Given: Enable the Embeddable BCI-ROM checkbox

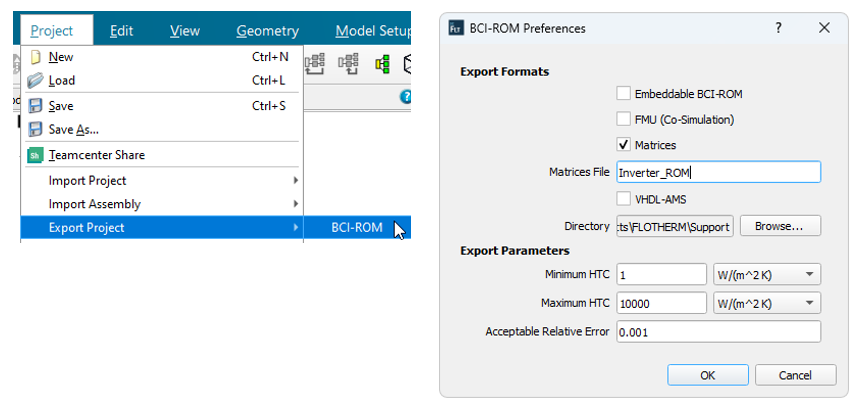Looking at the screenshot, I should tap(625, 94).
